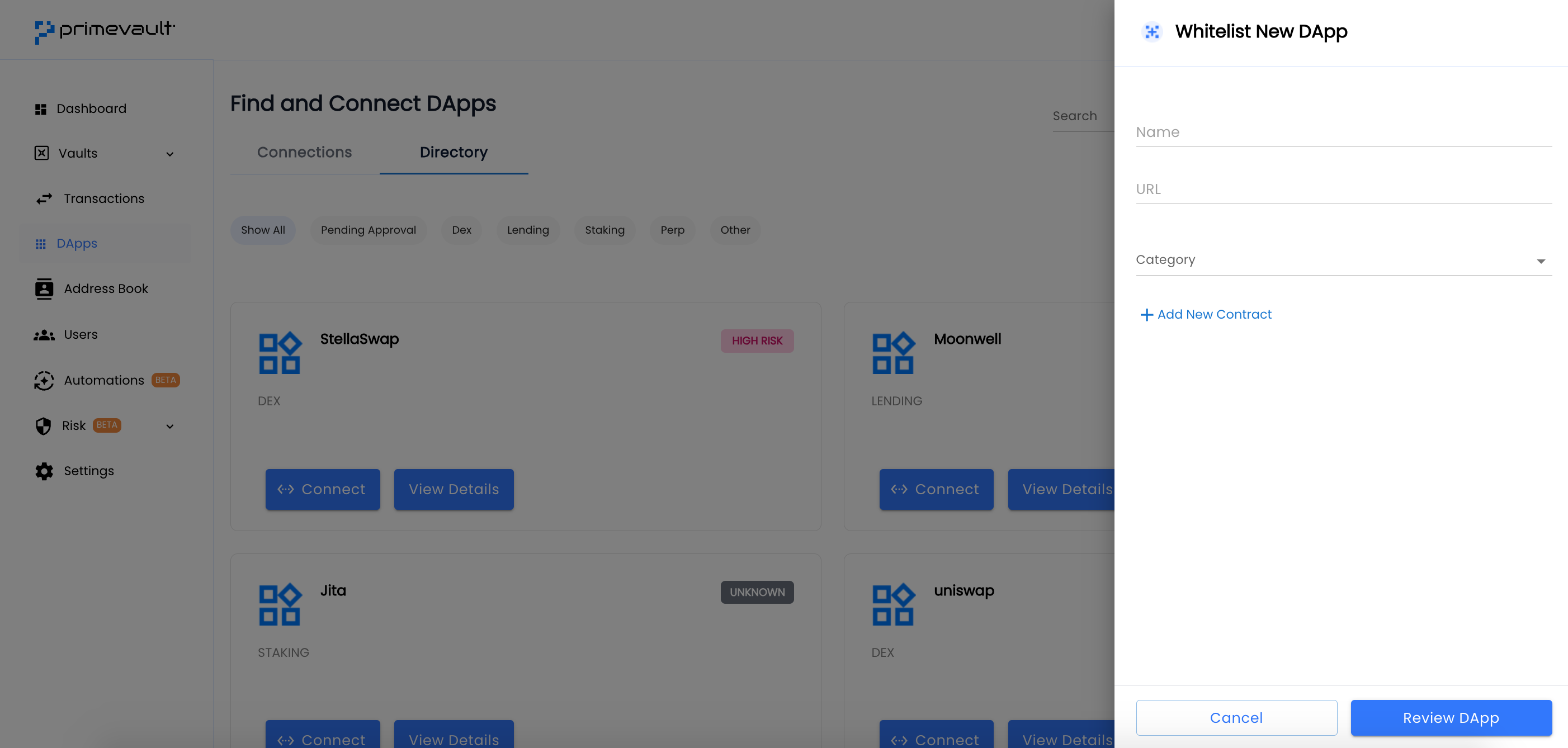Viewport: 1568px width, 748px height.
Task: Expand the Vaults menu chevron
Action: (x=170, y=154)
